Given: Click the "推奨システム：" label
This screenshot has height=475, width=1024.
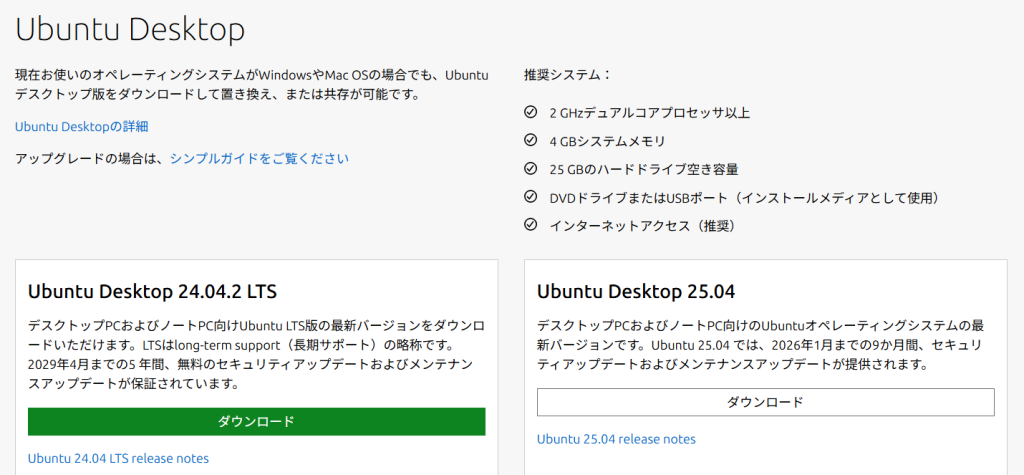Looking at the screenshot, I should pyautogui.click(x=567, y=75).
